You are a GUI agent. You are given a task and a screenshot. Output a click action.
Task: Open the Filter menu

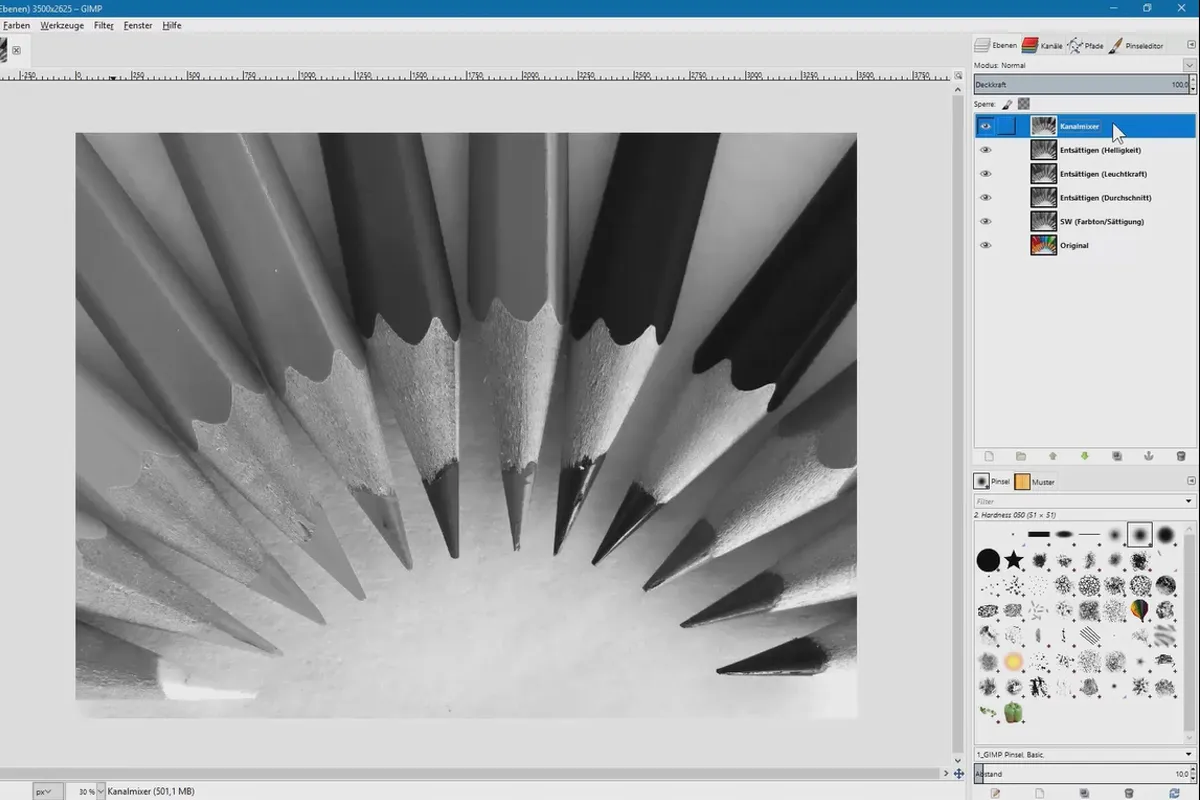pyautogui.click(x=104, y=25)
